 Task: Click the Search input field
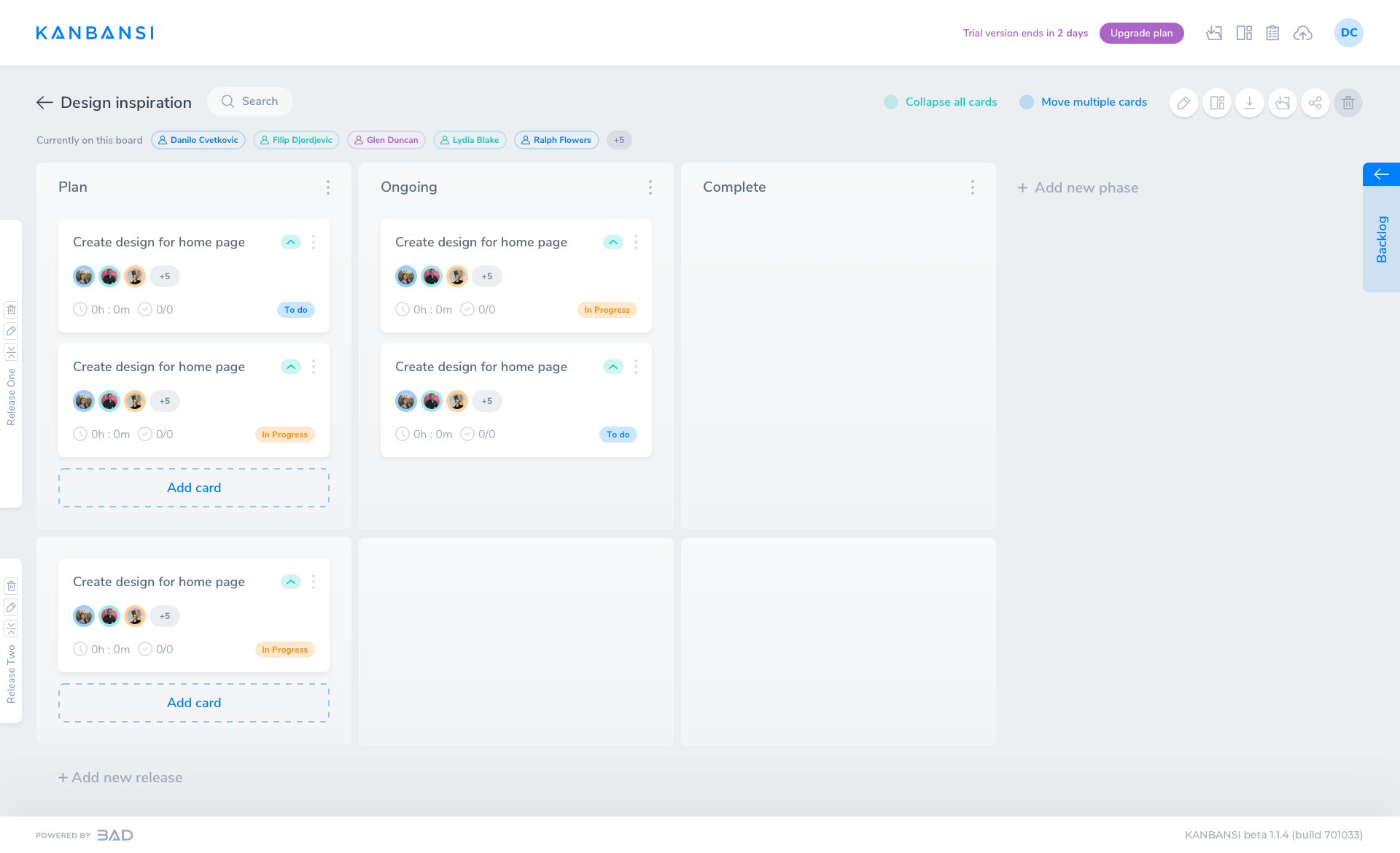[x=250, y=101]
